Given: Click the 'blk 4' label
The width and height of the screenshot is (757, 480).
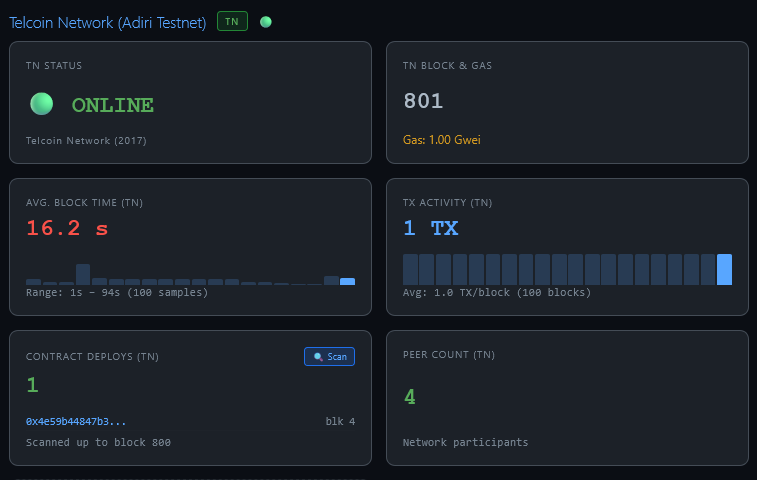Looking at the screenshot, I should click(340, 422).
